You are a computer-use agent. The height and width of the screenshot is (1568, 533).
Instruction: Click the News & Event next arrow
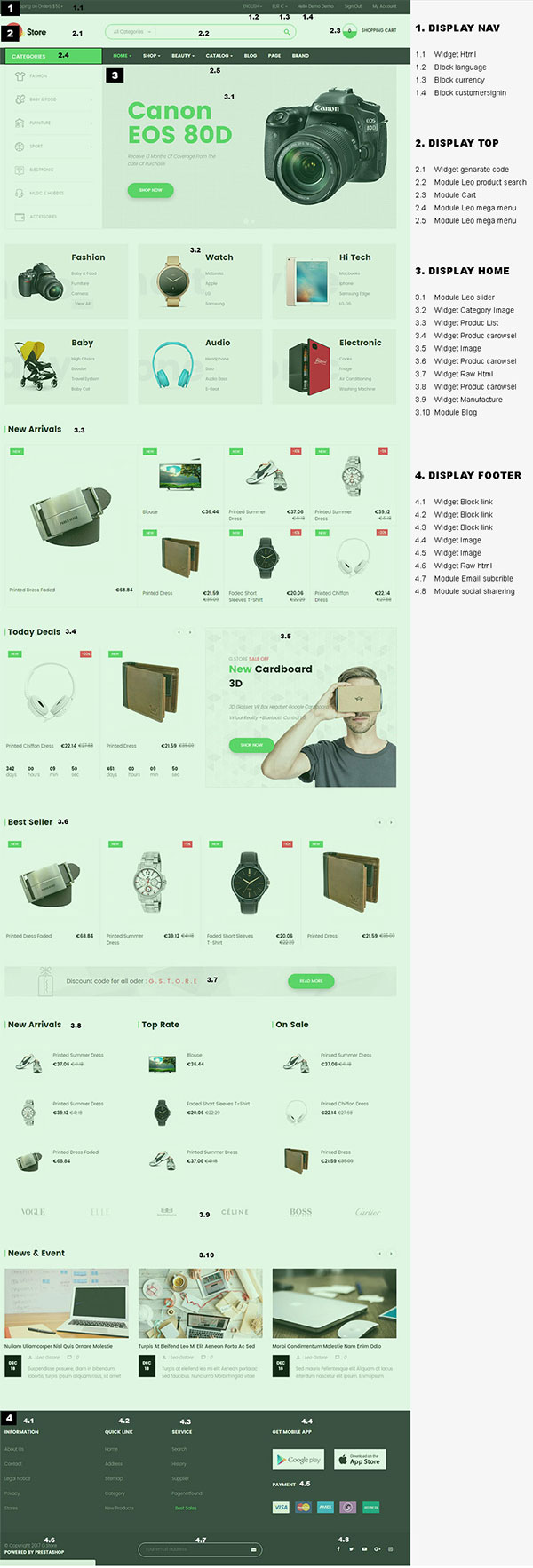point(391,1254)
